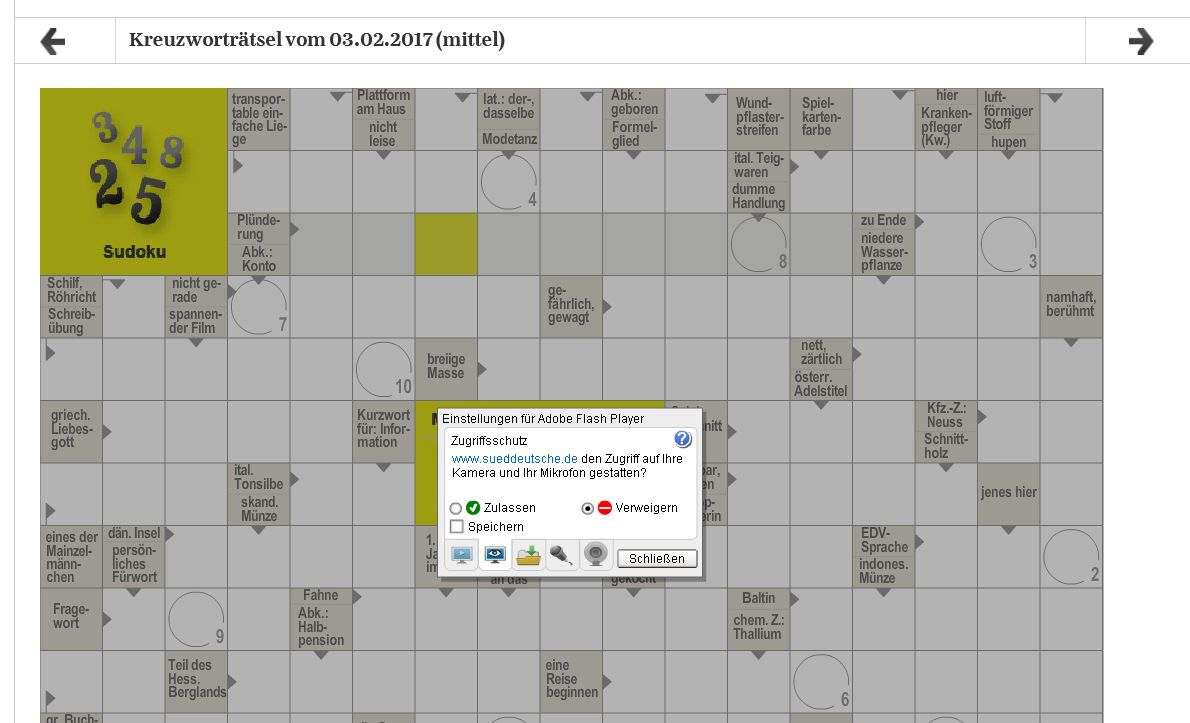1190x723 pixels.
Task: Click the 'nett, zärtlich' clue cell
Action: pos(821,353)
